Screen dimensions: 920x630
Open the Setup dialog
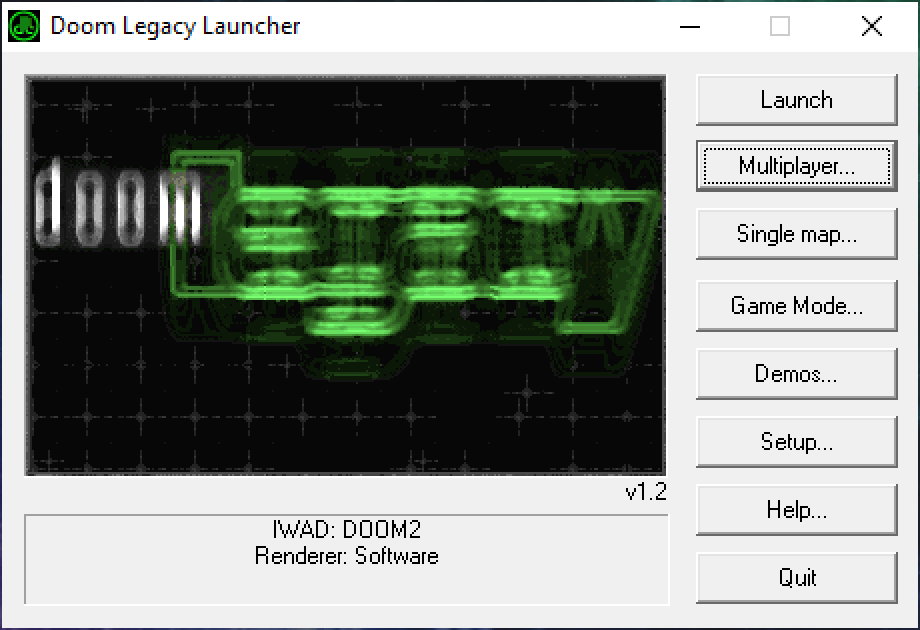(797, 442)
